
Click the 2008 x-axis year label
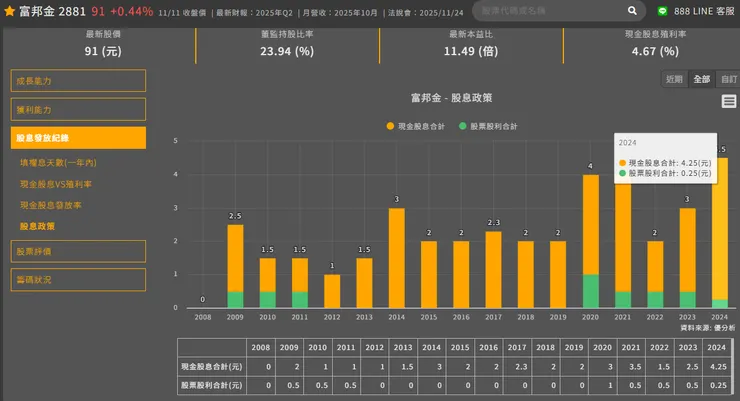click(x=203, y=317)
